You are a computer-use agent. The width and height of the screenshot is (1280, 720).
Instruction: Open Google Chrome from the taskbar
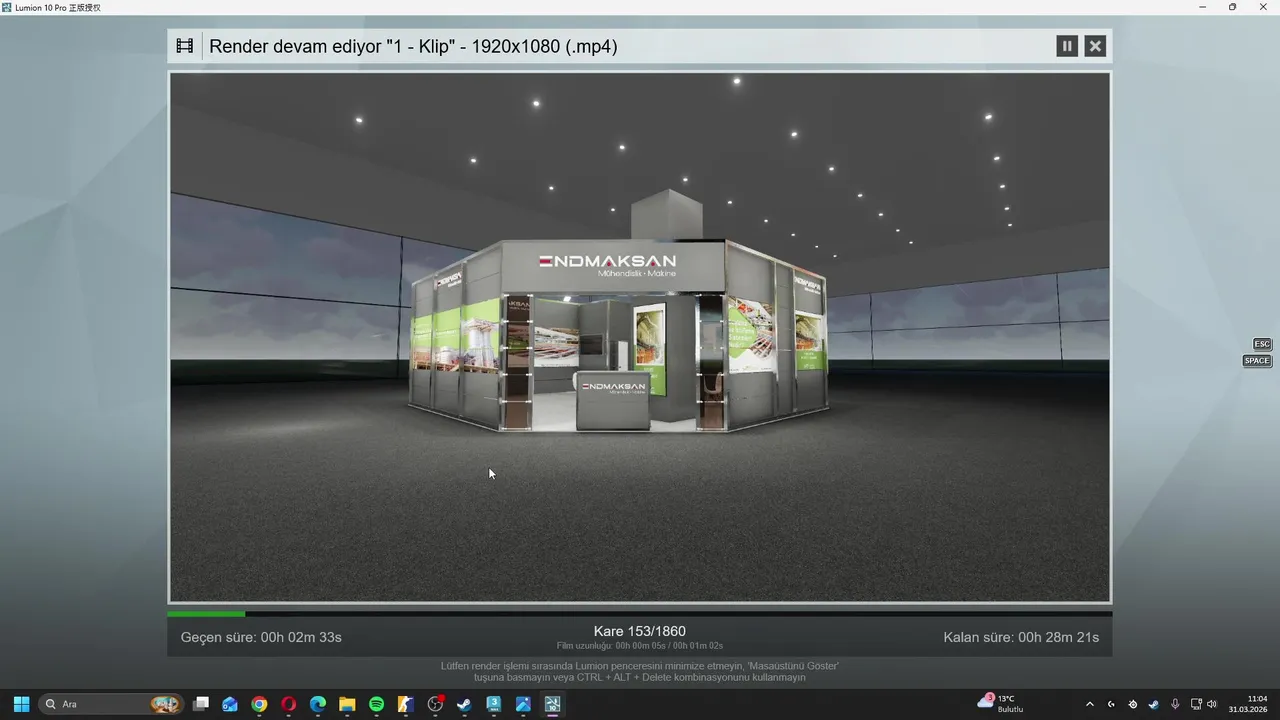point(259,704)
